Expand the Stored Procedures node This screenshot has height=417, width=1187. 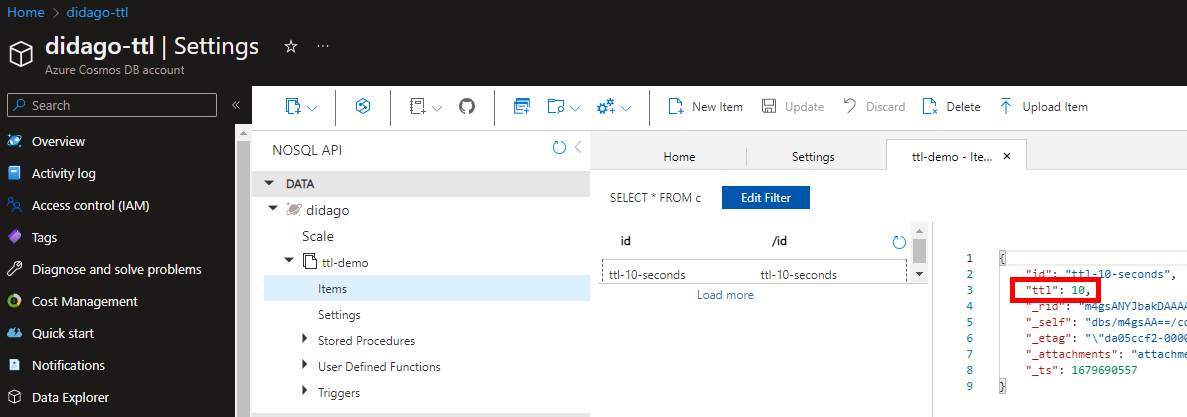305,340
